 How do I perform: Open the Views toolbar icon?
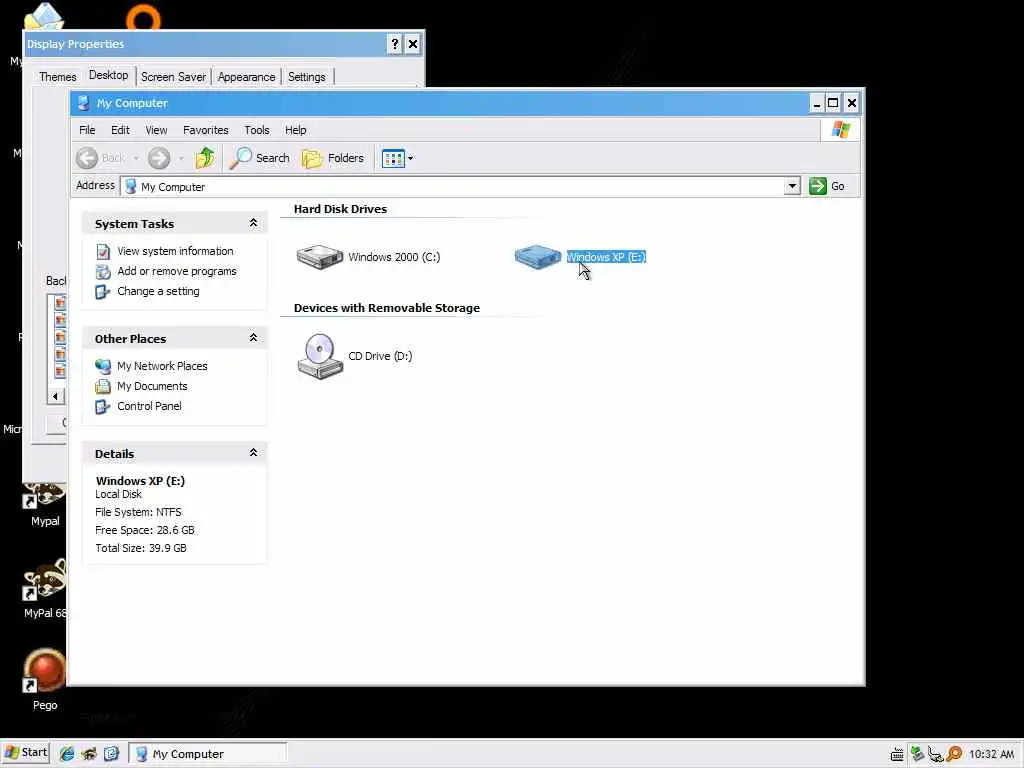pos(393,158)
